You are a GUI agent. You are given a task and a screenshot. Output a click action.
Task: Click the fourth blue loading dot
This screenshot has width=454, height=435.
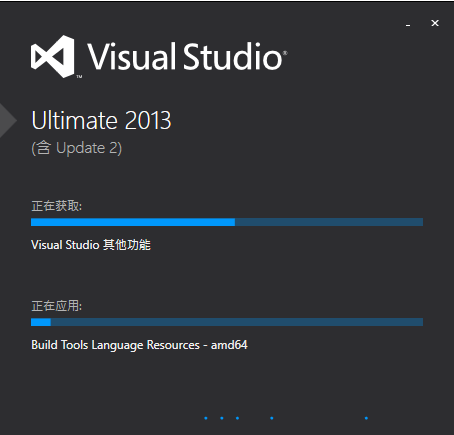click(x=272, y=418)
